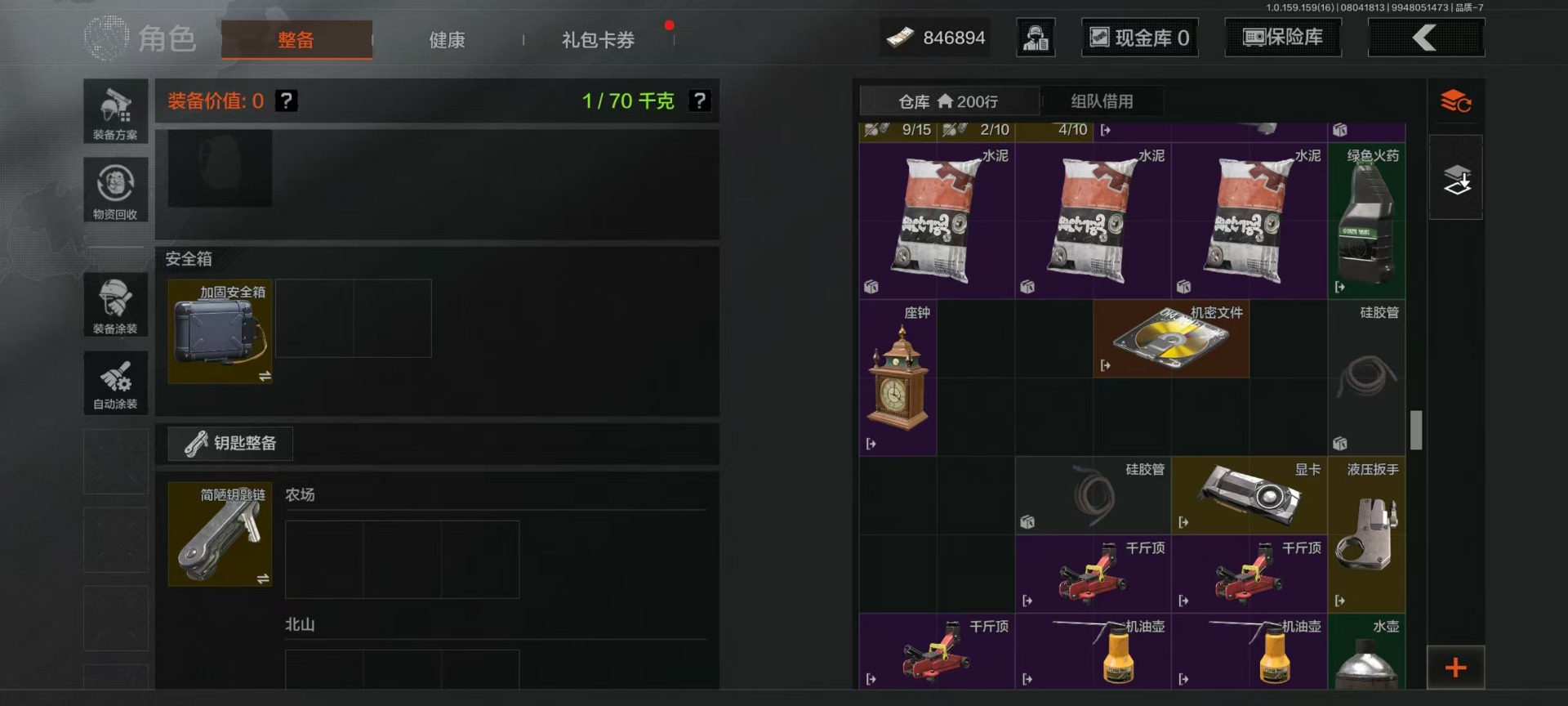Click the warehouse scrollbar handle
The width and height of the screenshot is (1568, 706).
pos(1416,430)
